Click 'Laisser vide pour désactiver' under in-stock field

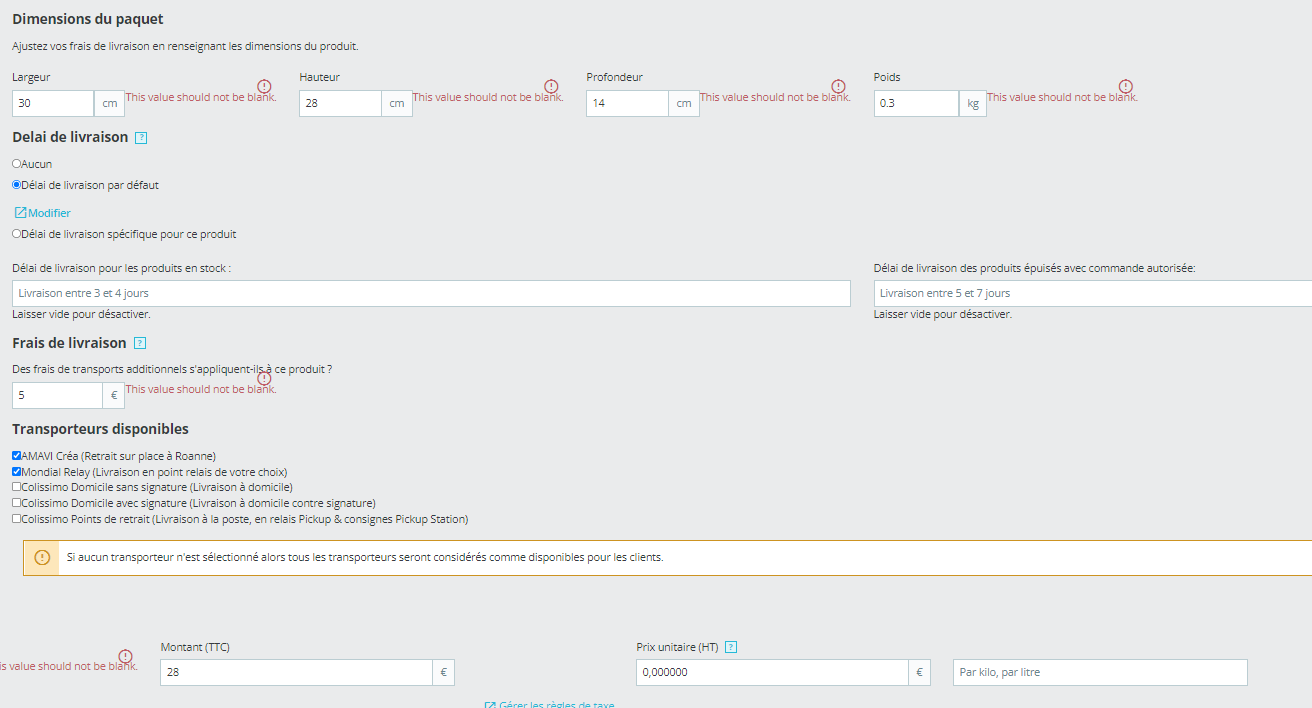(81, 314)
